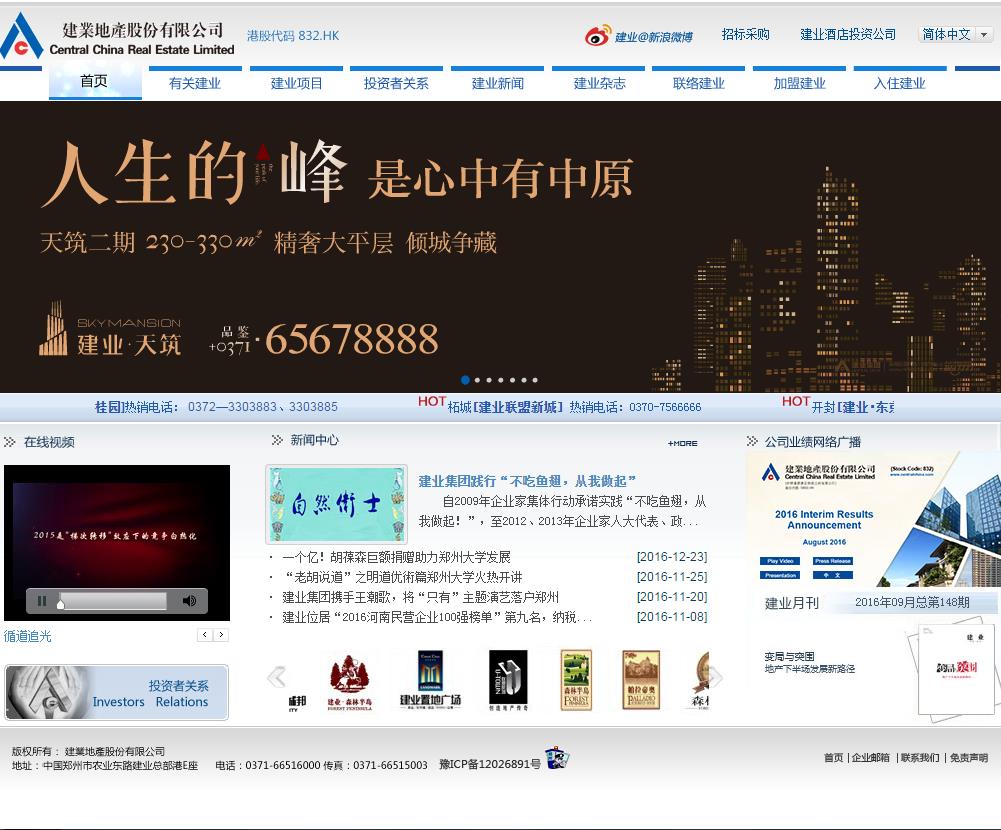The height and width of the screenshot is (830, 1001).
Task: Open the 自然卫士 news thumbnail
Action: pyautogui.click(x=336, y=504)
